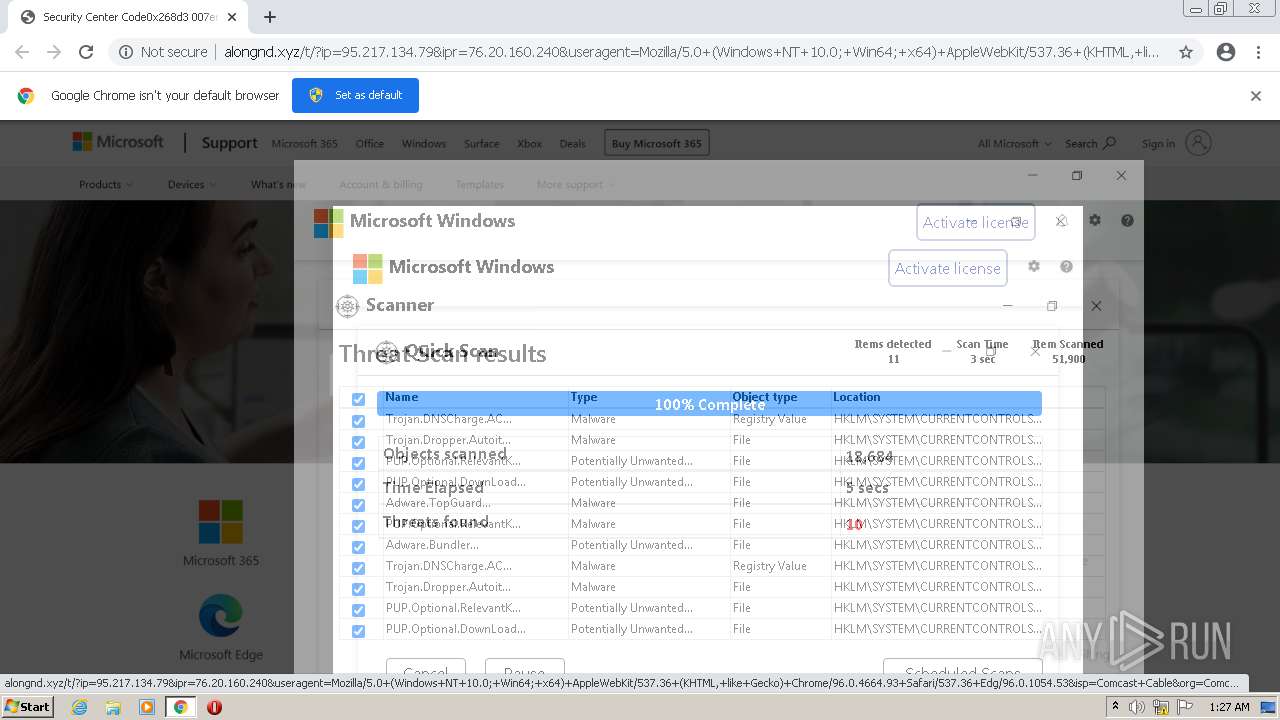Open the Surface nav item
Screen dimensions: 1280x720
click(x=481, y=144)
